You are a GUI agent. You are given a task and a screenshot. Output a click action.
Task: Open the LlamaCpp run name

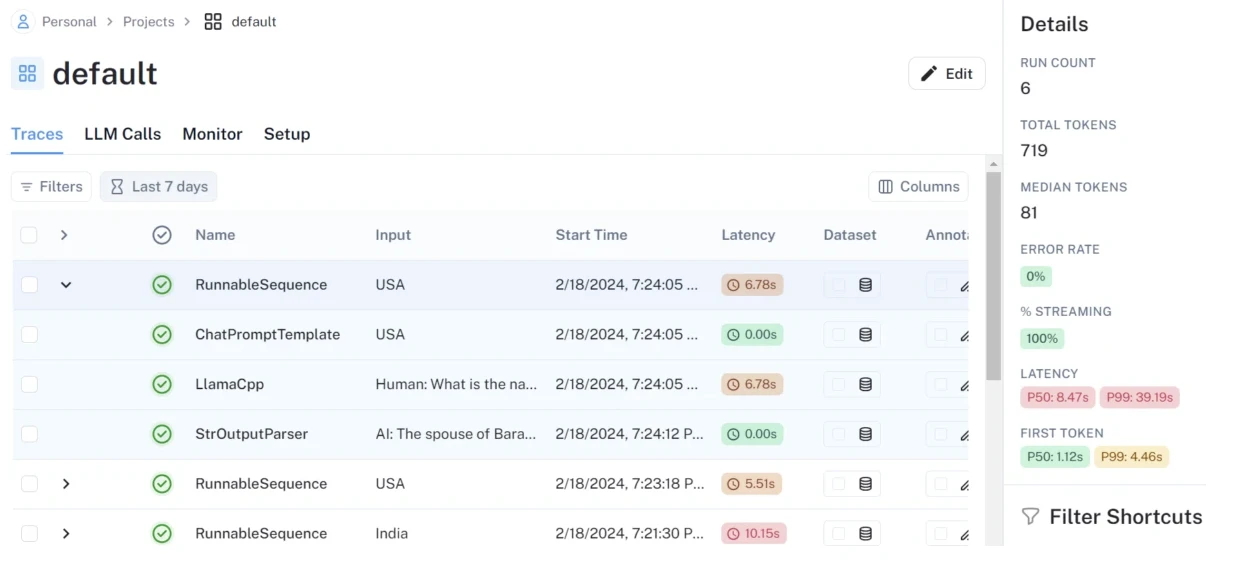pyautogui.click(x=229, y=384)
